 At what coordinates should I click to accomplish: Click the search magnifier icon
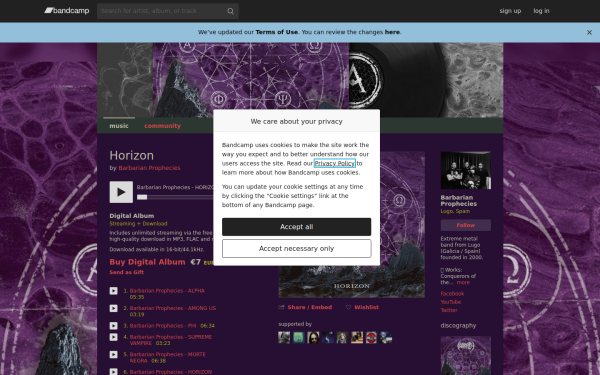coord(230,11)
